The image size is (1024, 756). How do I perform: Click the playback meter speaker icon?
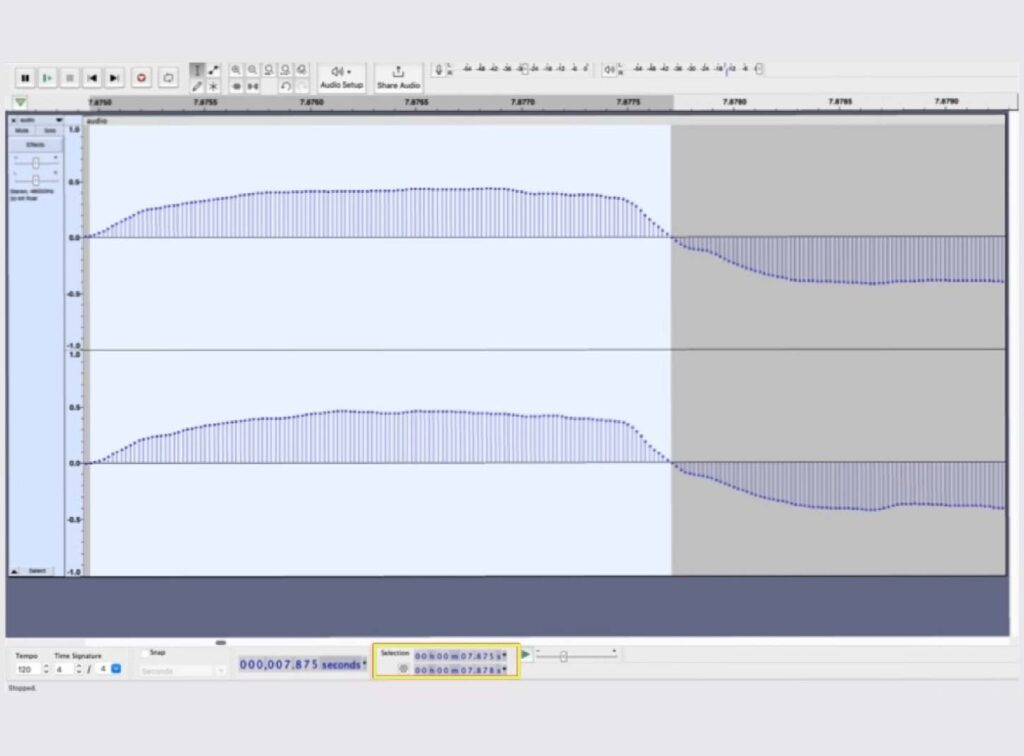609,69
